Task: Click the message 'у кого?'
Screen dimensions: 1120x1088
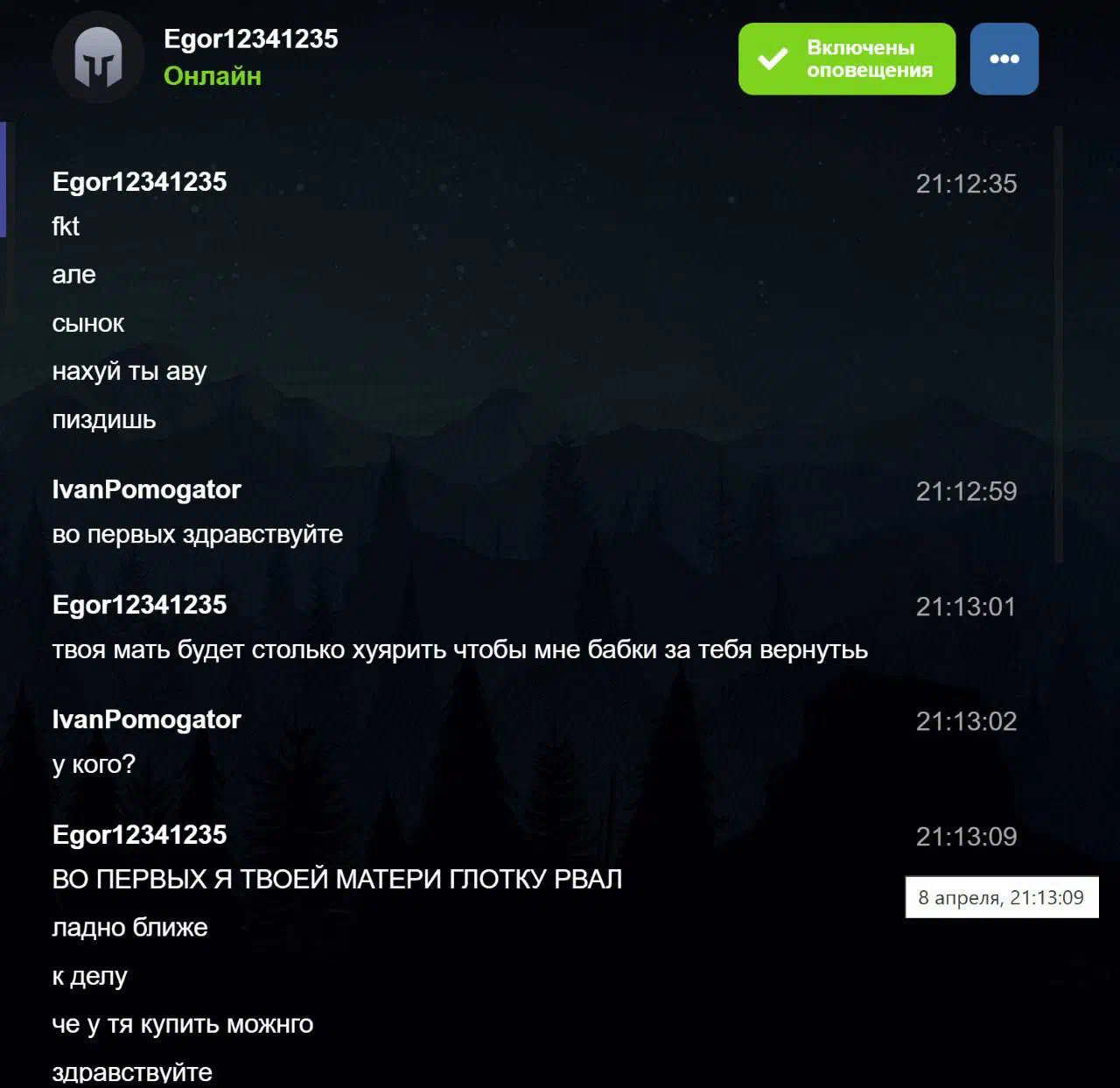Action: tap(94, 764)
